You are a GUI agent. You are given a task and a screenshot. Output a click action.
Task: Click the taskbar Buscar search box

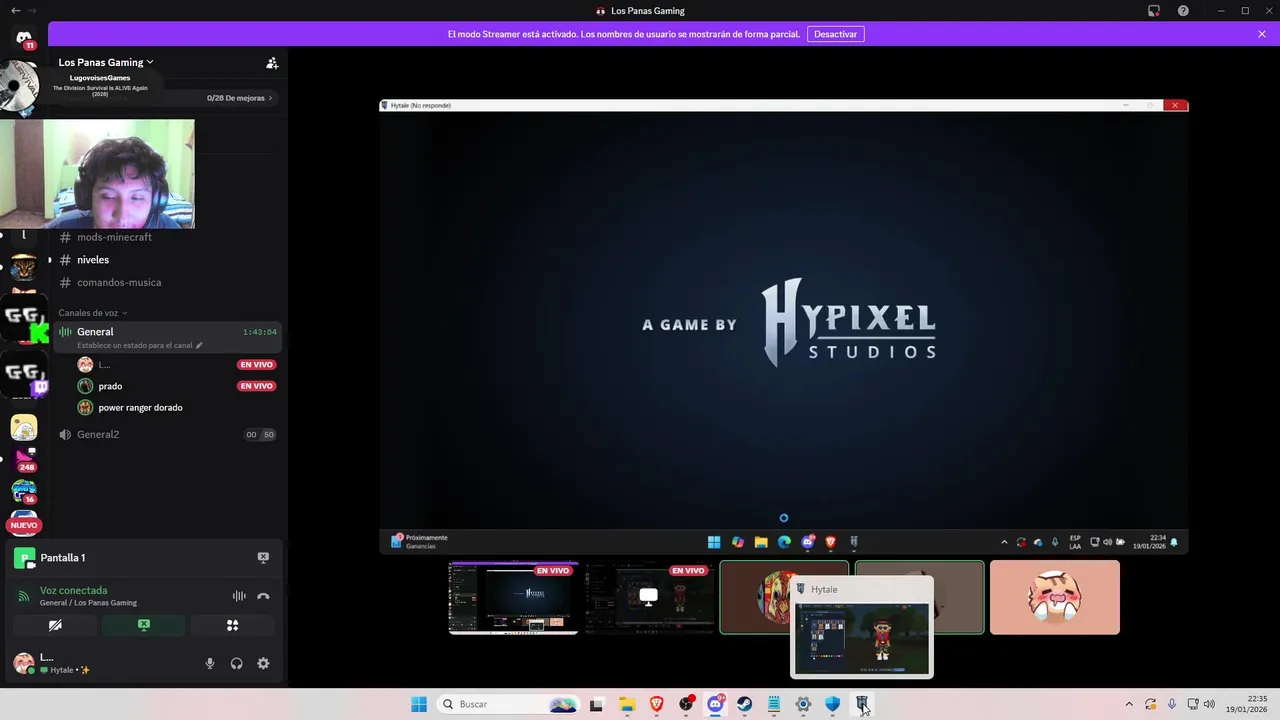point(510,704)
